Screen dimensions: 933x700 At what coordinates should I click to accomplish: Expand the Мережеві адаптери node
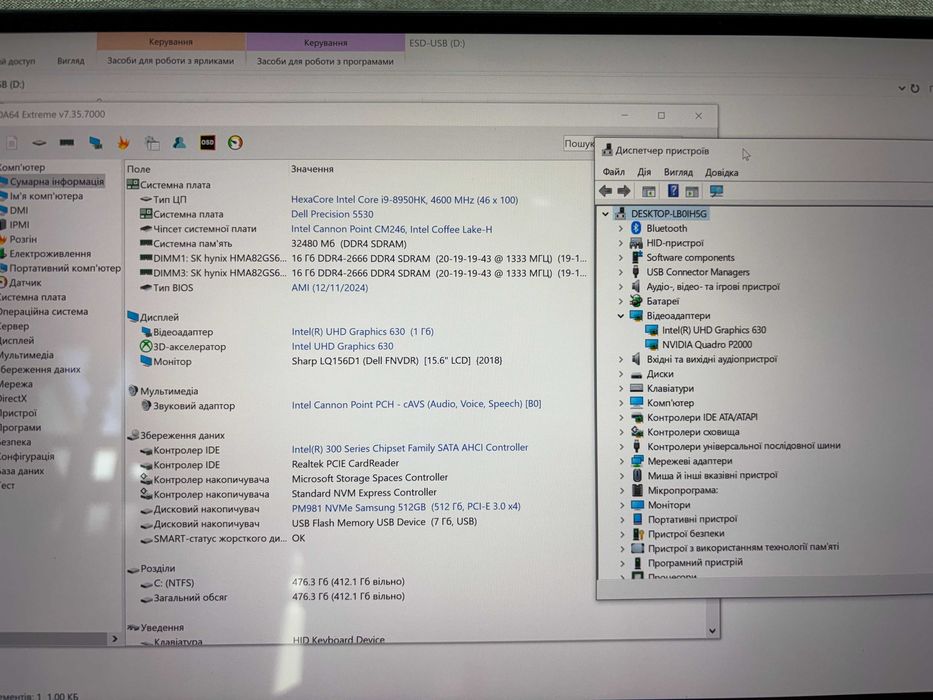(x=621, y=461)
